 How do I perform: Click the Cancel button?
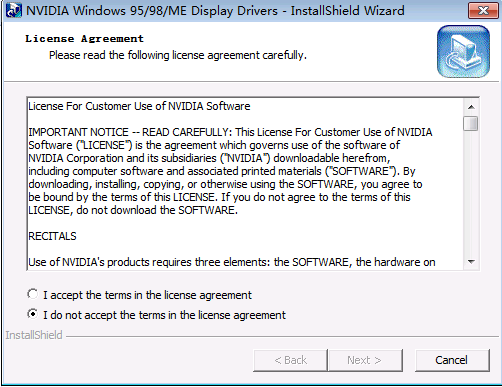coord(452,360)
